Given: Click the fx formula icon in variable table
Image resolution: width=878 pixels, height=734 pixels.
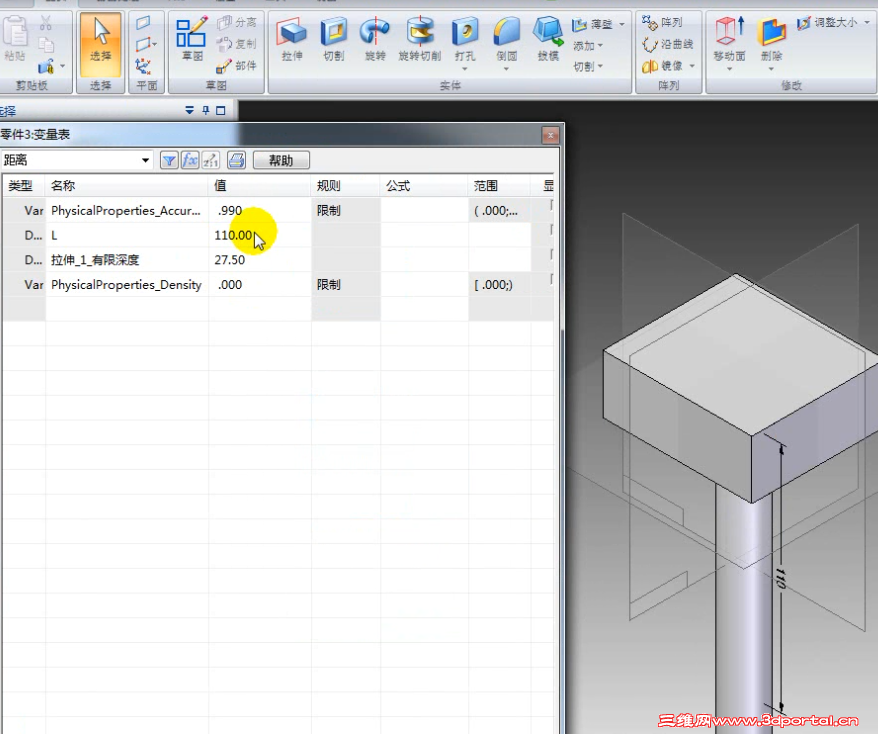Looking at the screenshot, I should pyautogui.click(x=190, y=161).
